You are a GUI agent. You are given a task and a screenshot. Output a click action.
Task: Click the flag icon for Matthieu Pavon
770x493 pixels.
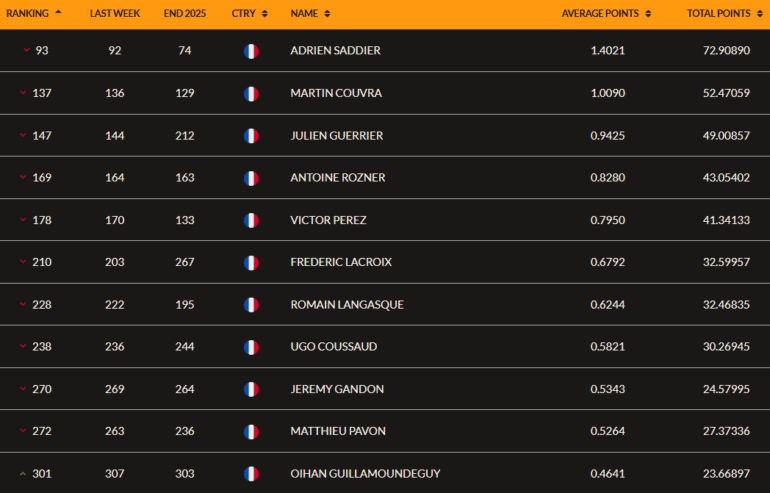pyautogui.click(x=251, y=431)
